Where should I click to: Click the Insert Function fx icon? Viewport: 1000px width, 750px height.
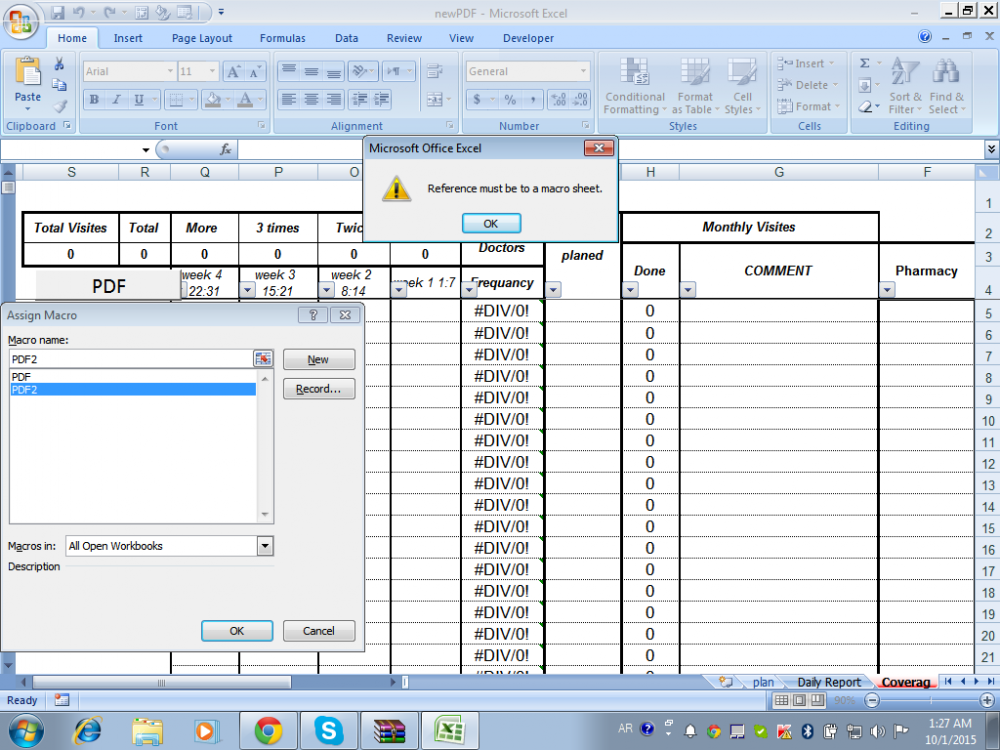coord(225,149)
